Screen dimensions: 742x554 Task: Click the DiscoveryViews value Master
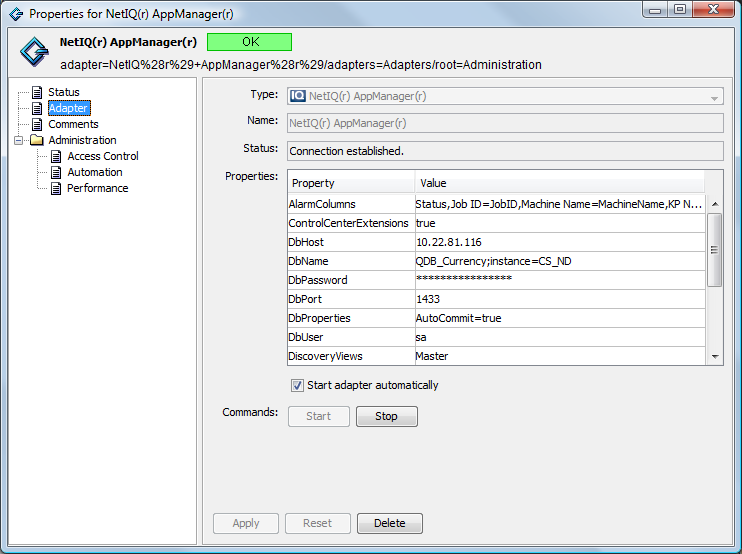432,356
